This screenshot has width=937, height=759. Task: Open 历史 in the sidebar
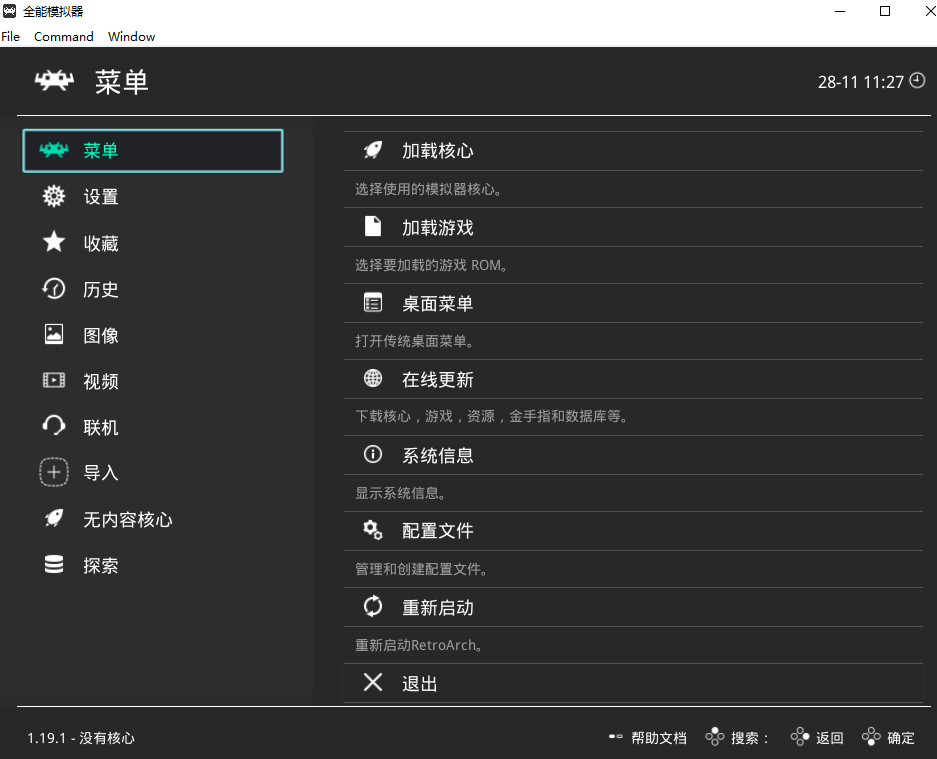(100, 289)
